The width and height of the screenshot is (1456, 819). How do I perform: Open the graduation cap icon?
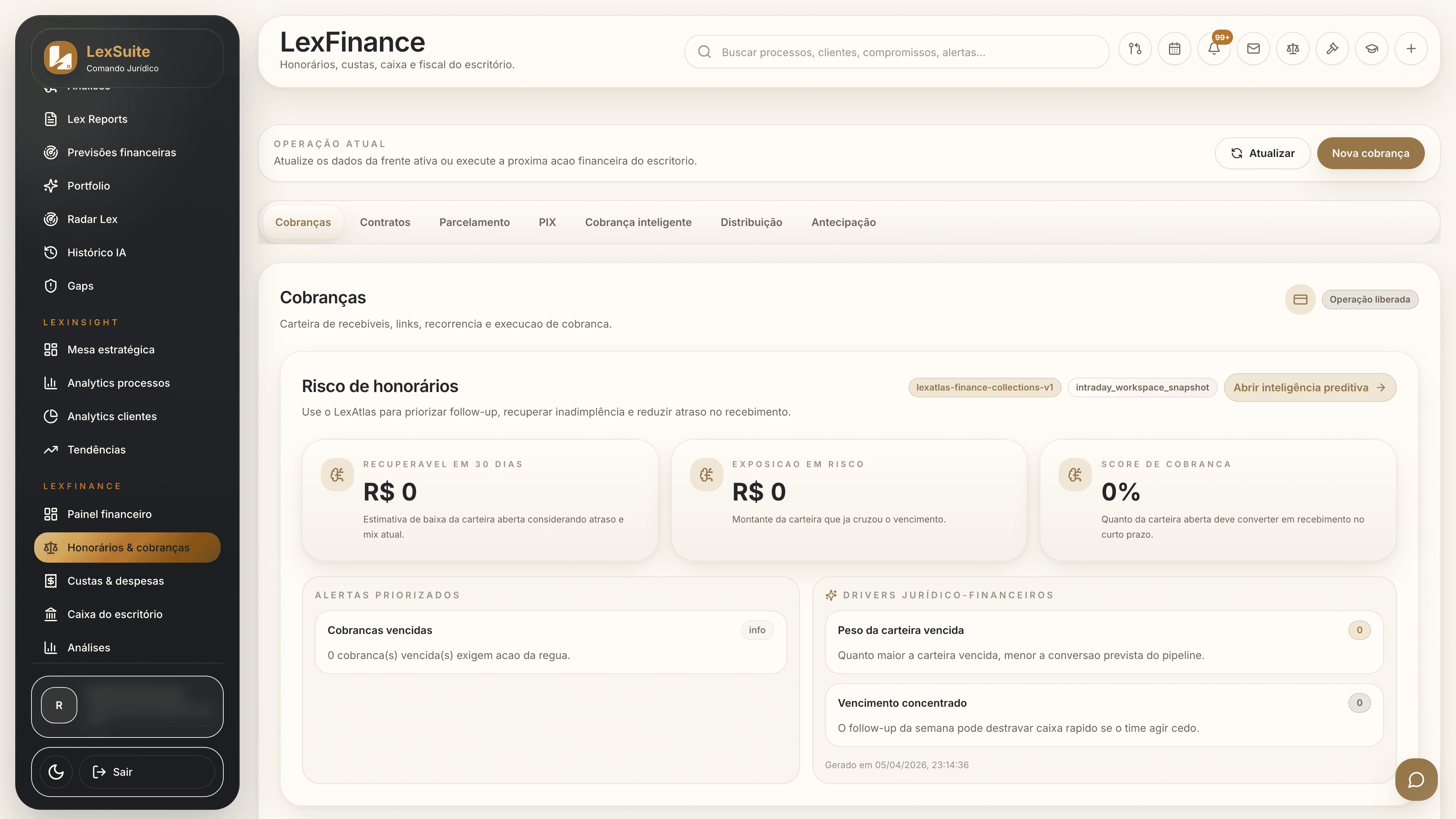(1372, 49)
